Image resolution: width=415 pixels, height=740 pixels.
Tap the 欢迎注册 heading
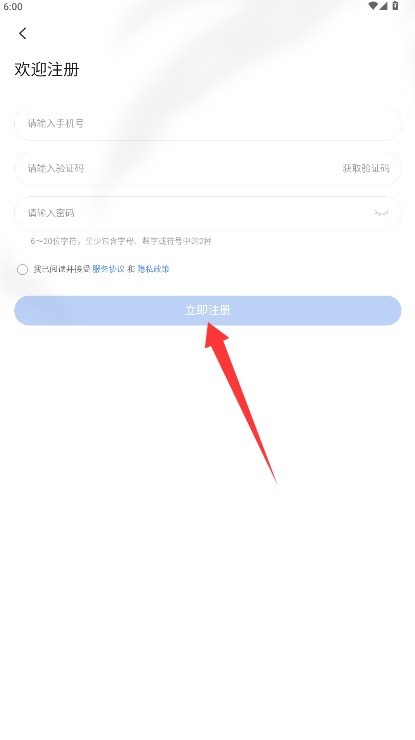47,69
